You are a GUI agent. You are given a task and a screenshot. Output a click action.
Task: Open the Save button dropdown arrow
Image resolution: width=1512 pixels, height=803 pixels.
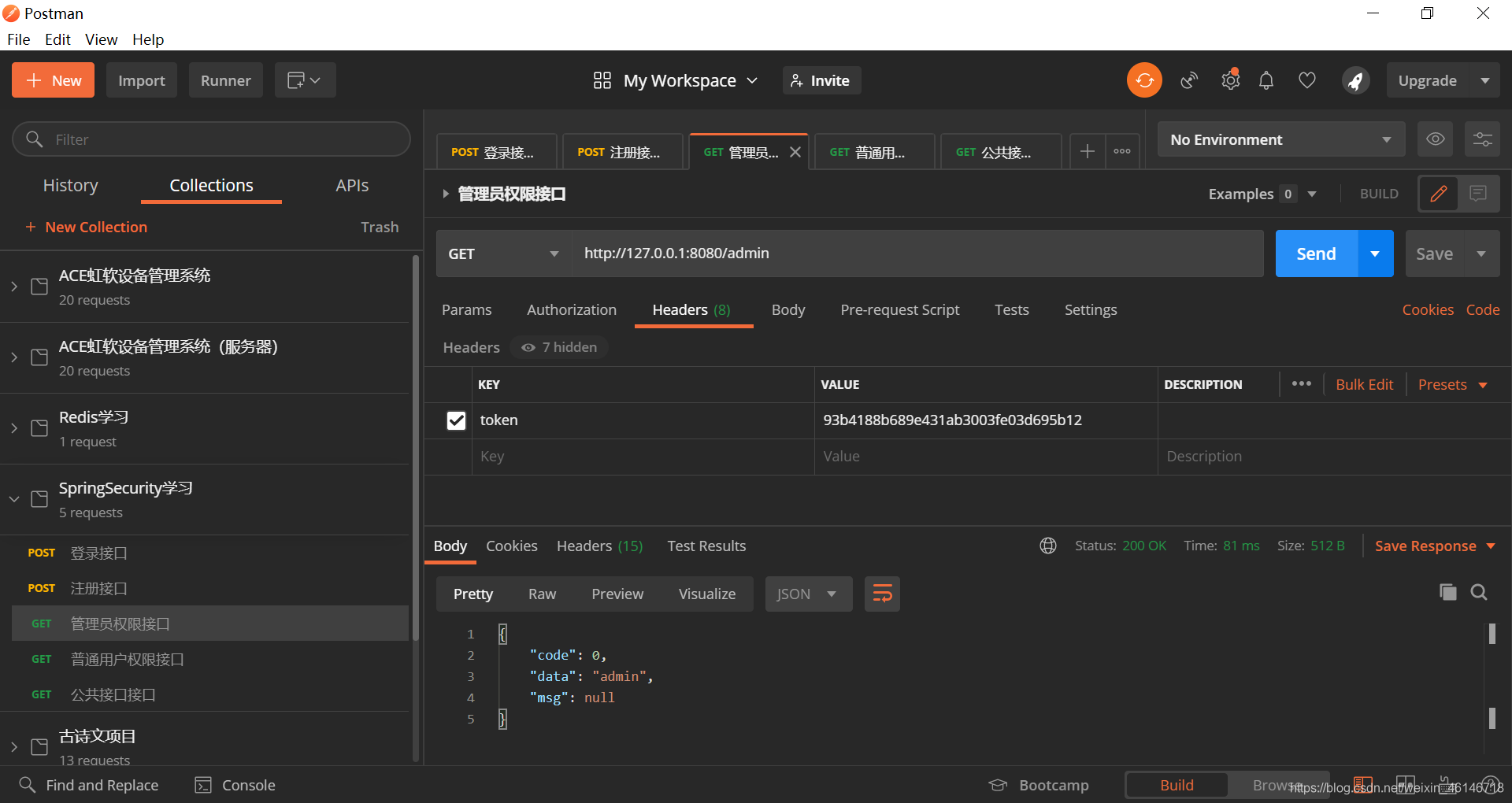tap(1481, 253)
